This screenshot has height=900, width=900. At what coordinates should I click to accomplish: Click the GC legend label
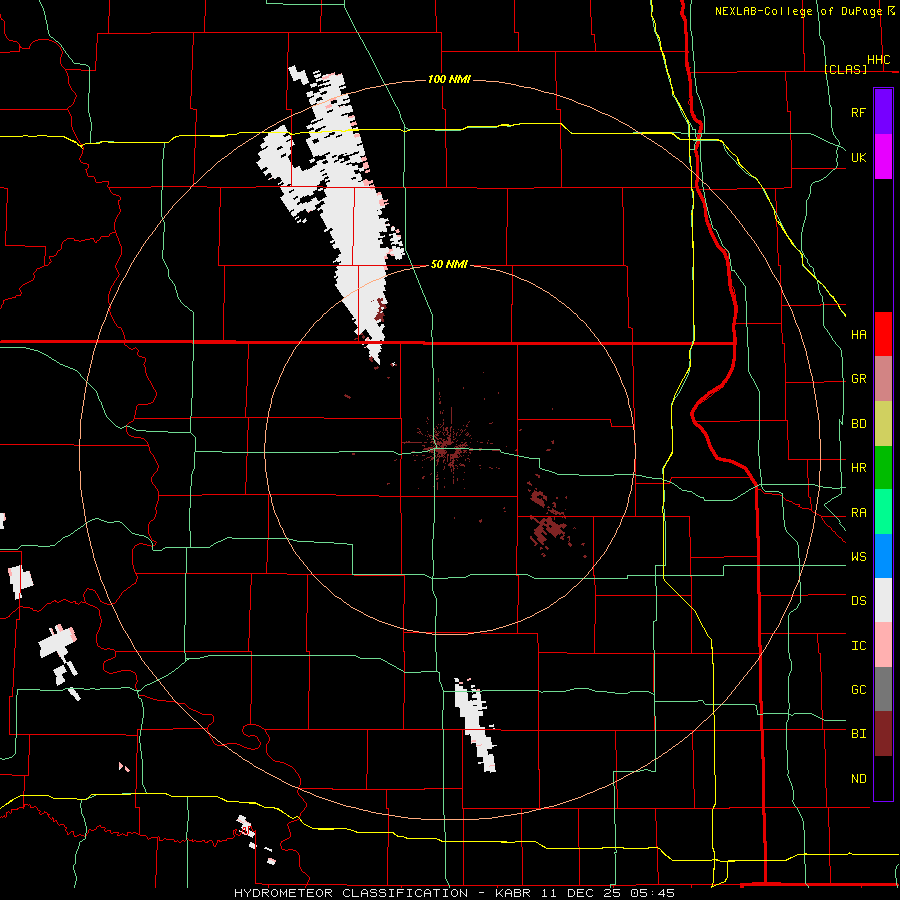858,690
